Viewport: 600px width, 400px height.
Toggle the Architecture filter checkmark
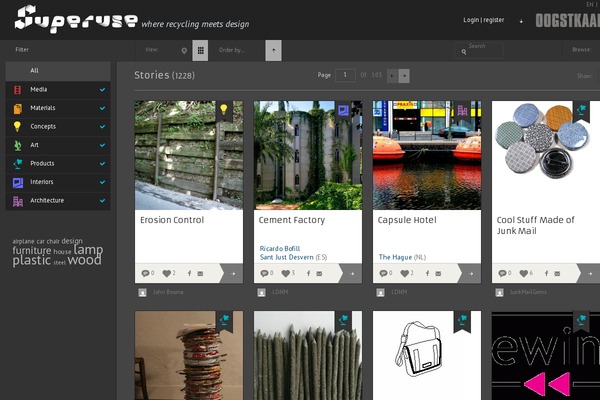(x=102, y=201)
